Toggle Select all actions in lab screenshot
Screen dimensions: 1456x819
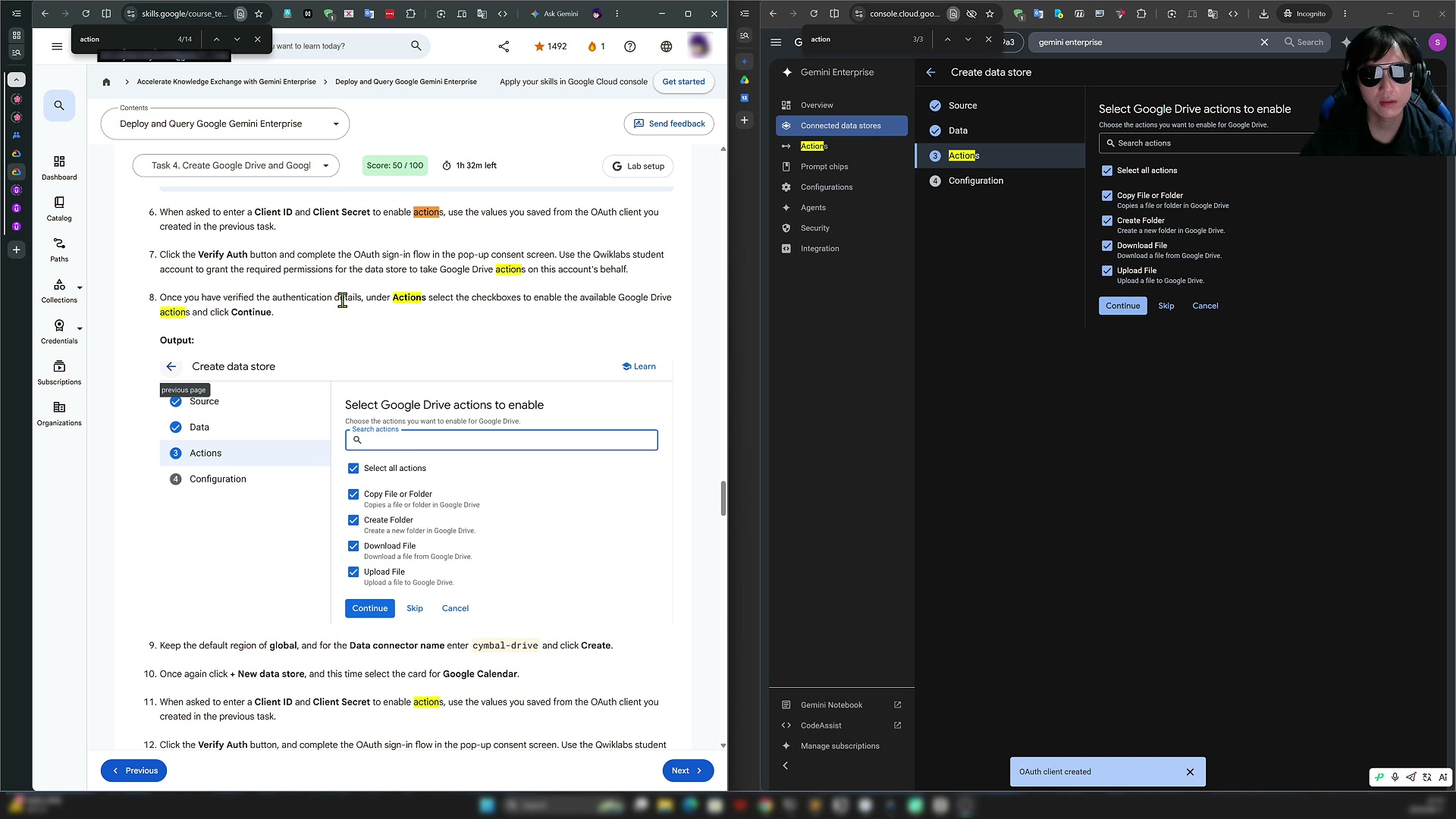[x=353, y=469]
